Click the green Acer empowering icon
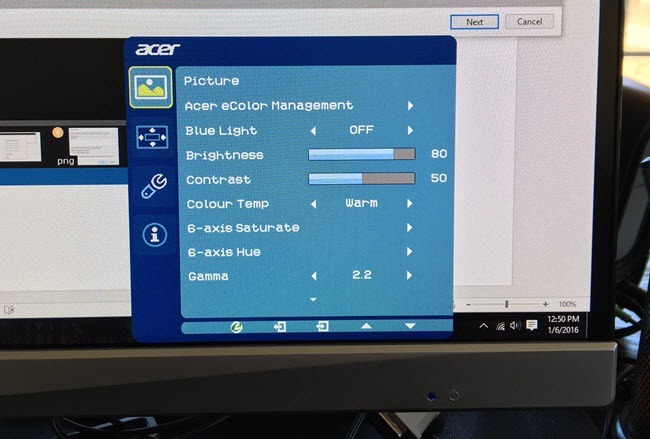 point(236,327)
